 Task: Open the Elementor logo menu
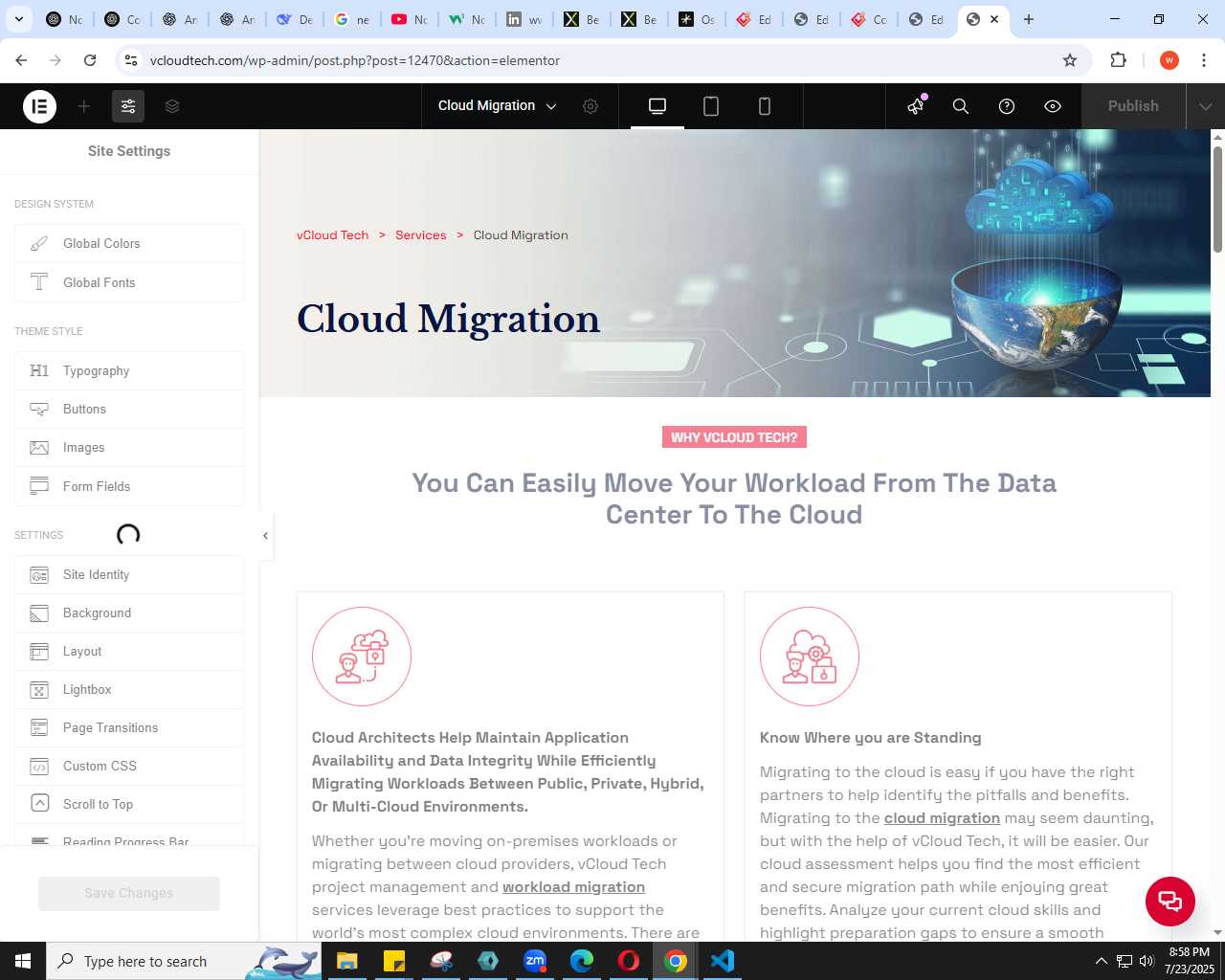[39, 106]
